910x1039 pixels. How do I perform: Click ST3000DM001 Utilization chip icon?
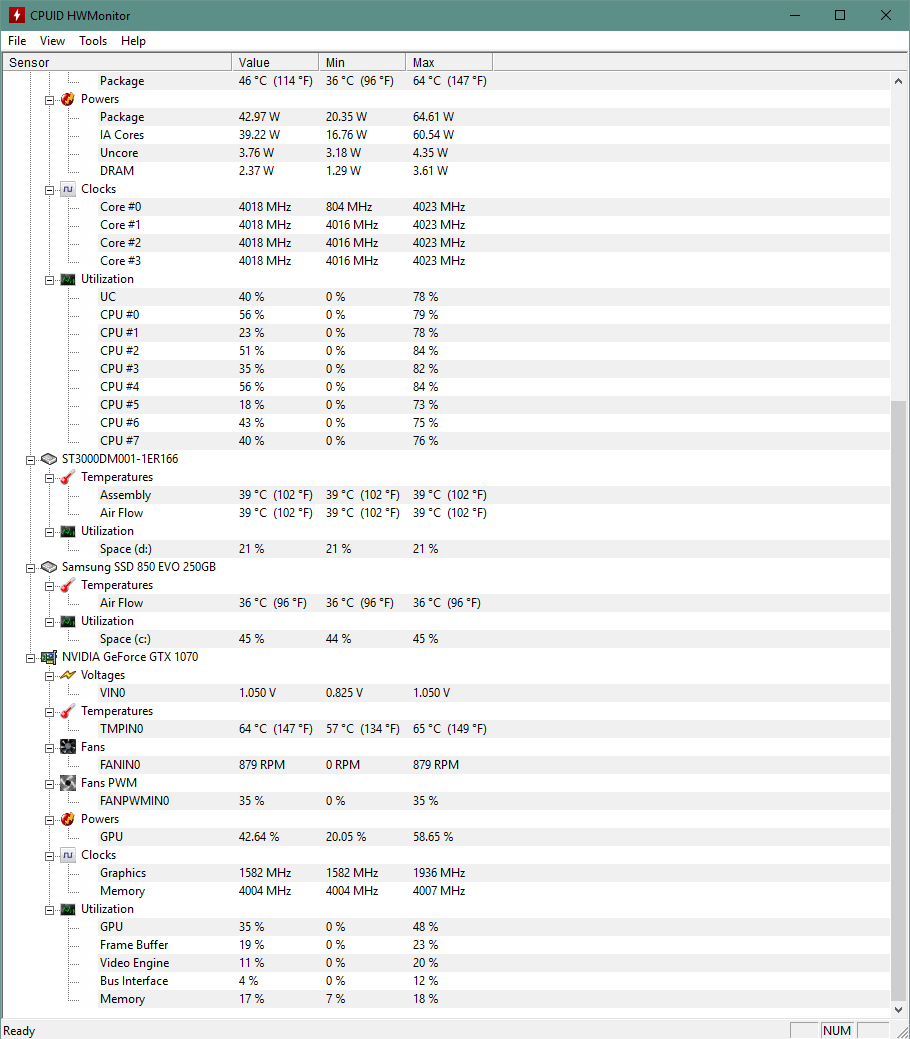click(68, 531)
